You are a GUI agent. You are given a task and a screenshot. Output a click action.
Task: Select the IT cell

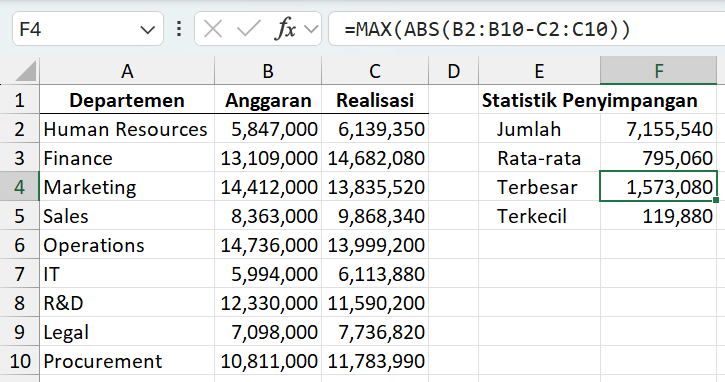pyautogui.click(x=127, y=274)
